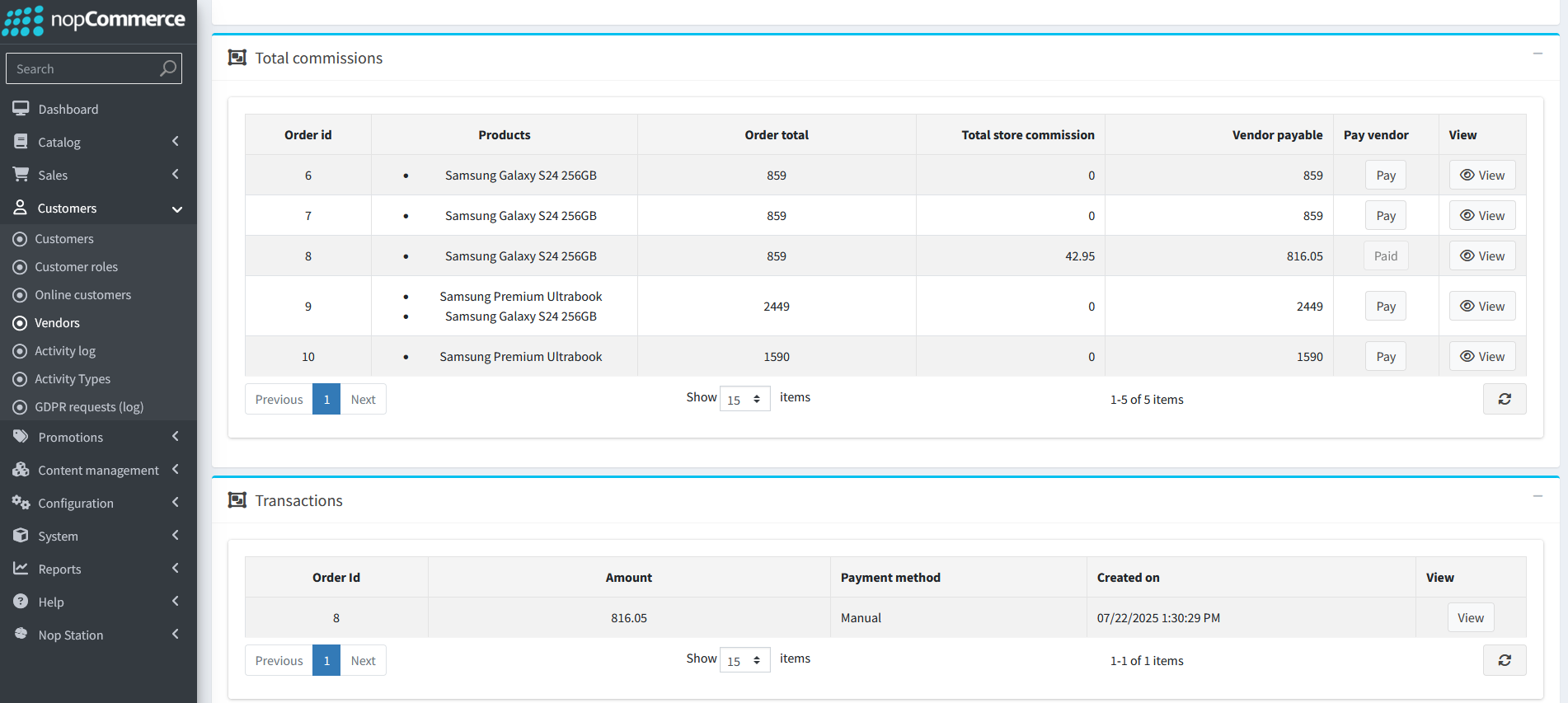Click the Sales cart icon
This screenshot has height=703, width=1568.
click(21, 174)
